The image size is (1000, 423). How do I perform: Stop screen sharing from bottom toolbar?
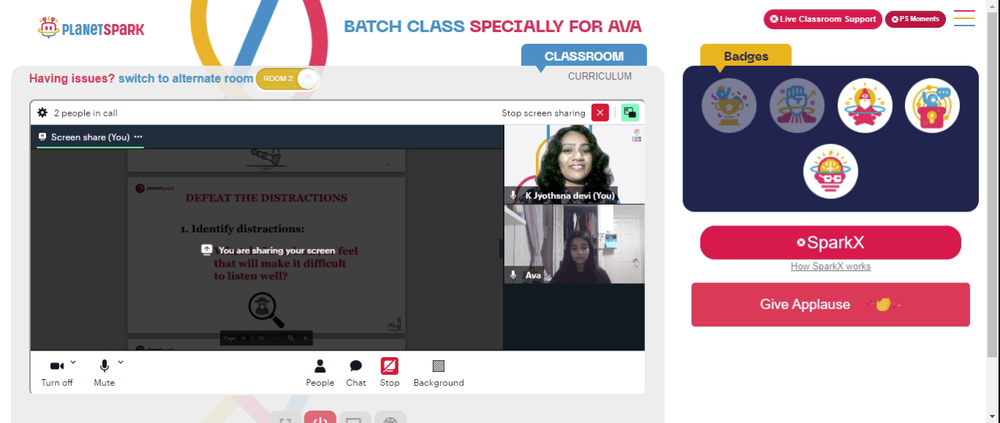point(390,373)
